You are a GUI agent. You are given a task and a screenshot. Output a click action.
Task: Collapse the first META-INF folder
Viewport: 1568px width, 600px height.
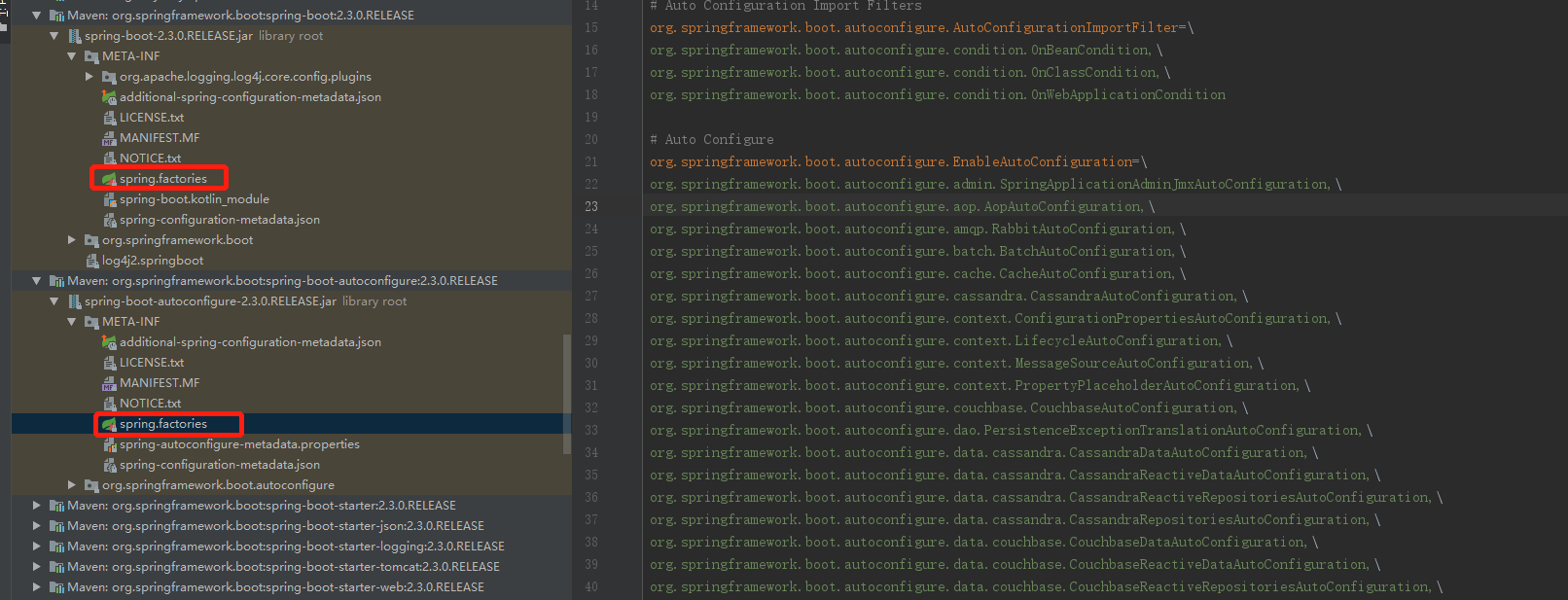[72, 56]
